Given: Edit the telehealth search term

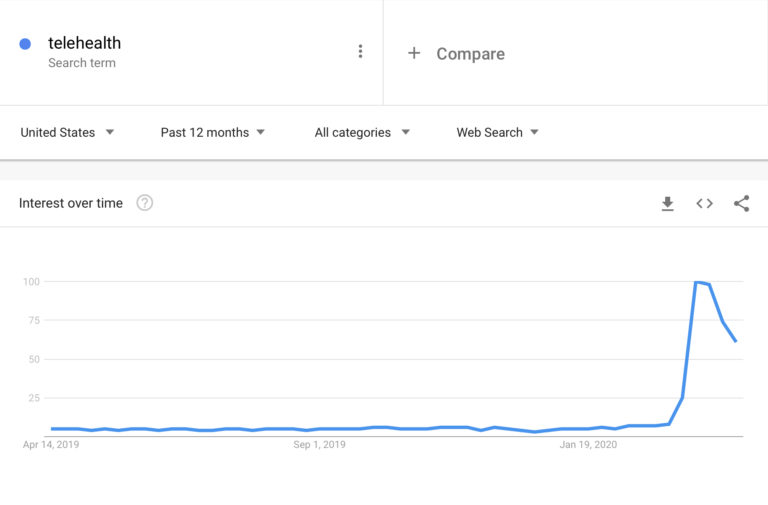Looking at the screenshot, I should [x=84, y=43].
